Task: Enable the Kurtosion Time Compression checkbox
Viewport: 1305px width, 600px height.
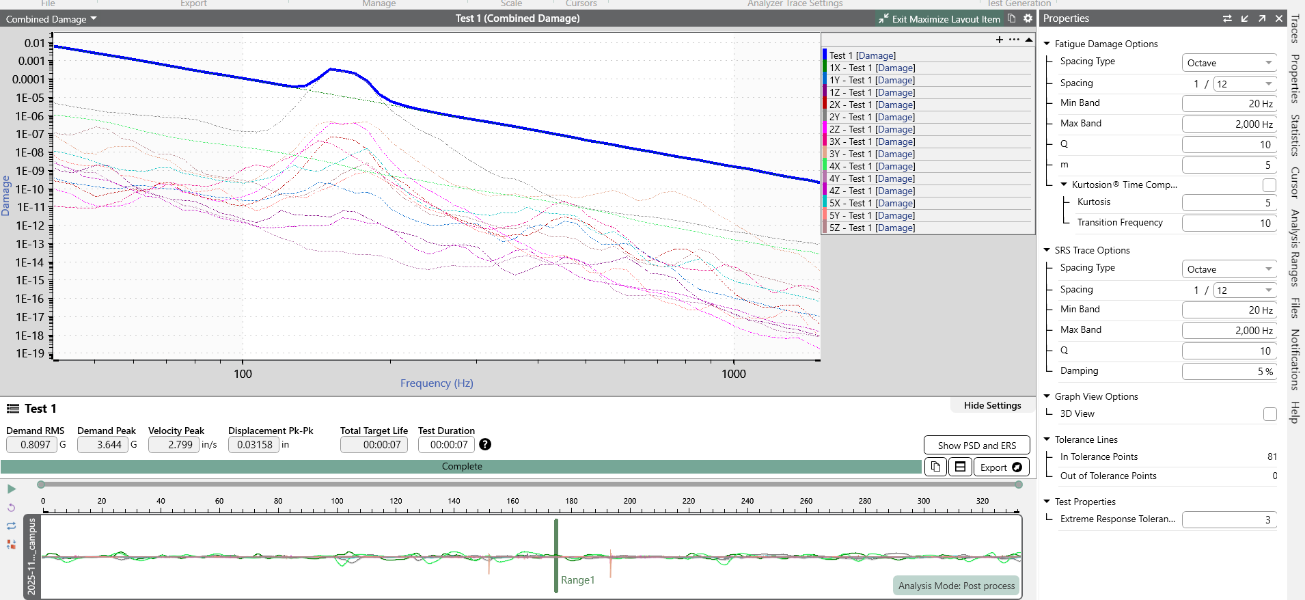Action: pos(1269,185)
